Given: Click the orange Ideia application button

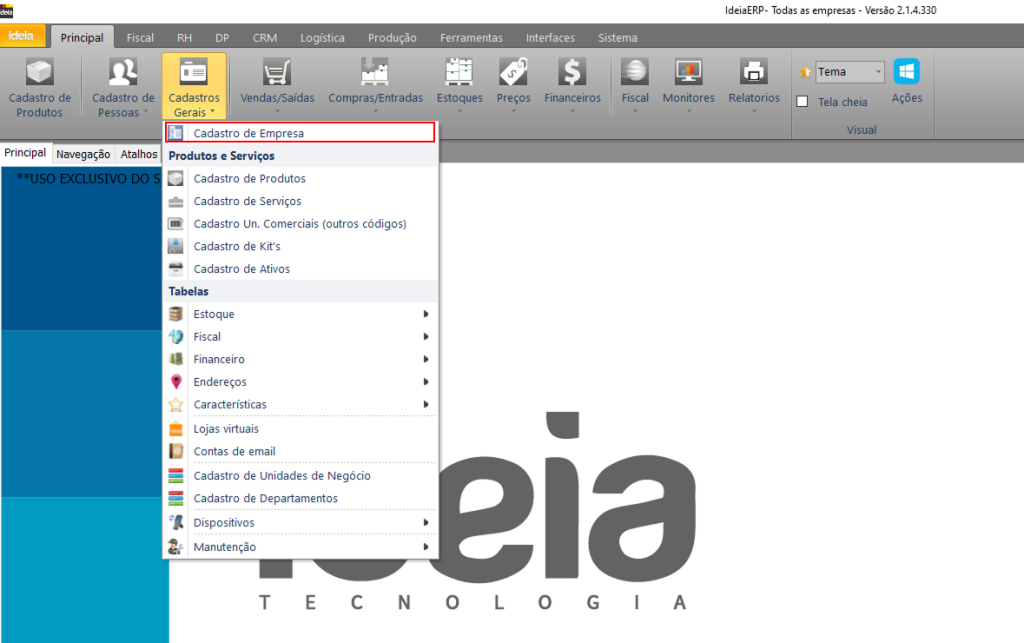Looking at the screenshot, I should coord(21,37).
